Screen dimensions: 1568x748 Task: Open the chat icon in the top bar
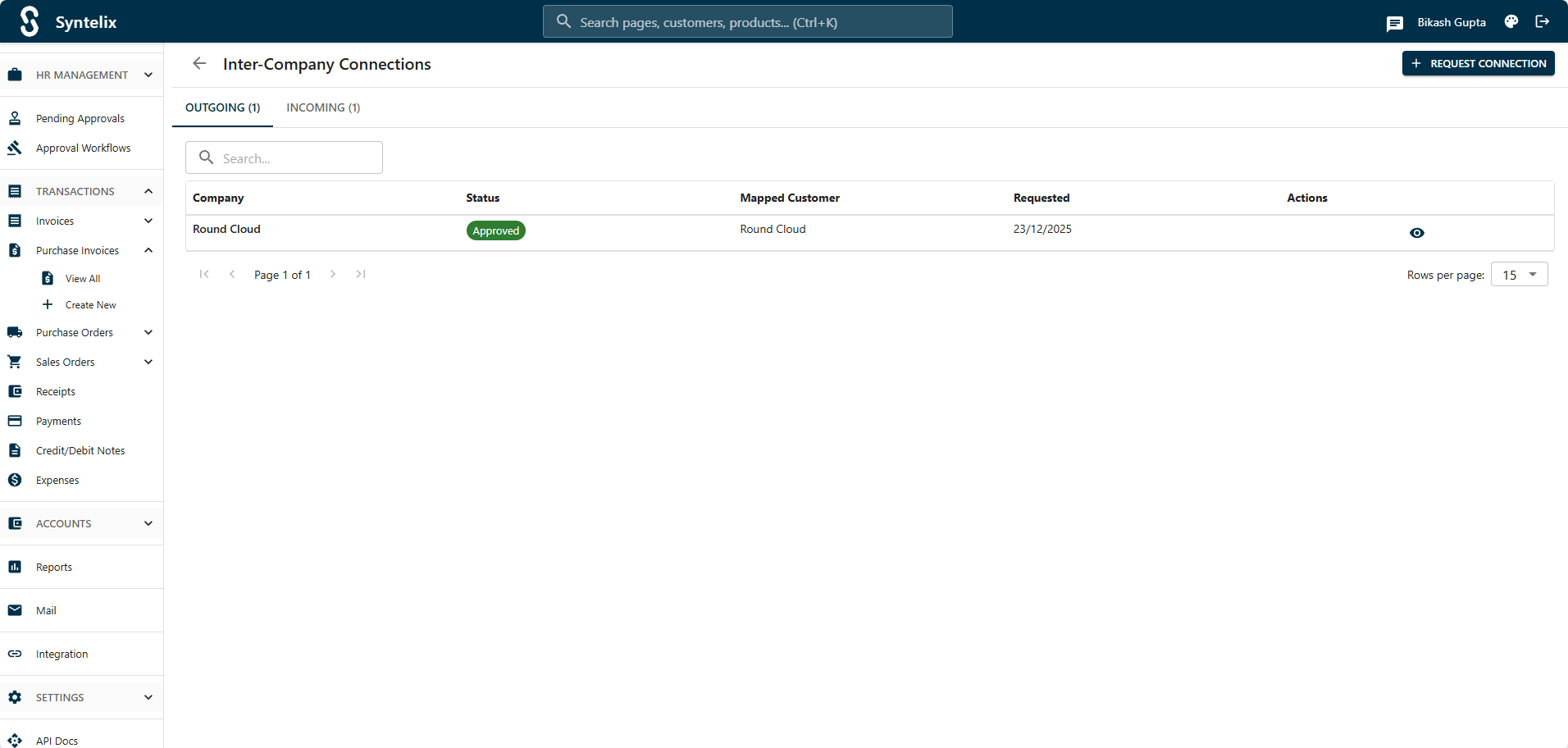pos(1395,23)
